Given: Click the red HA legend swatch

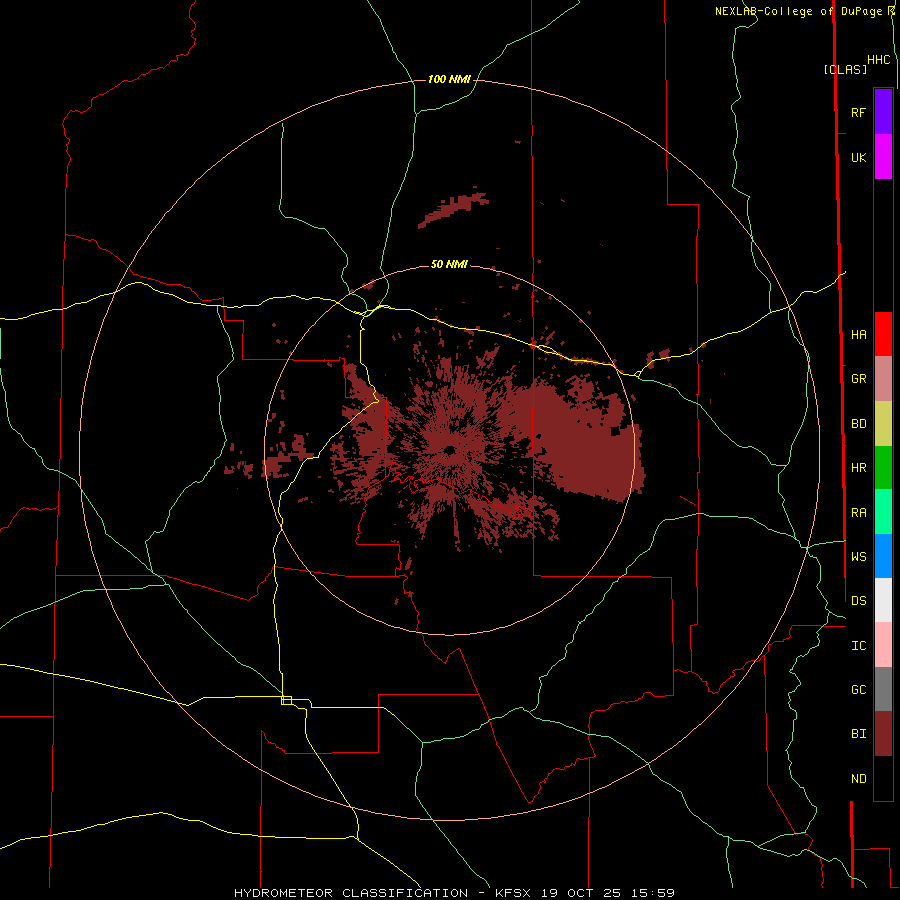Looking at the screenshot, I should point(883,334).
